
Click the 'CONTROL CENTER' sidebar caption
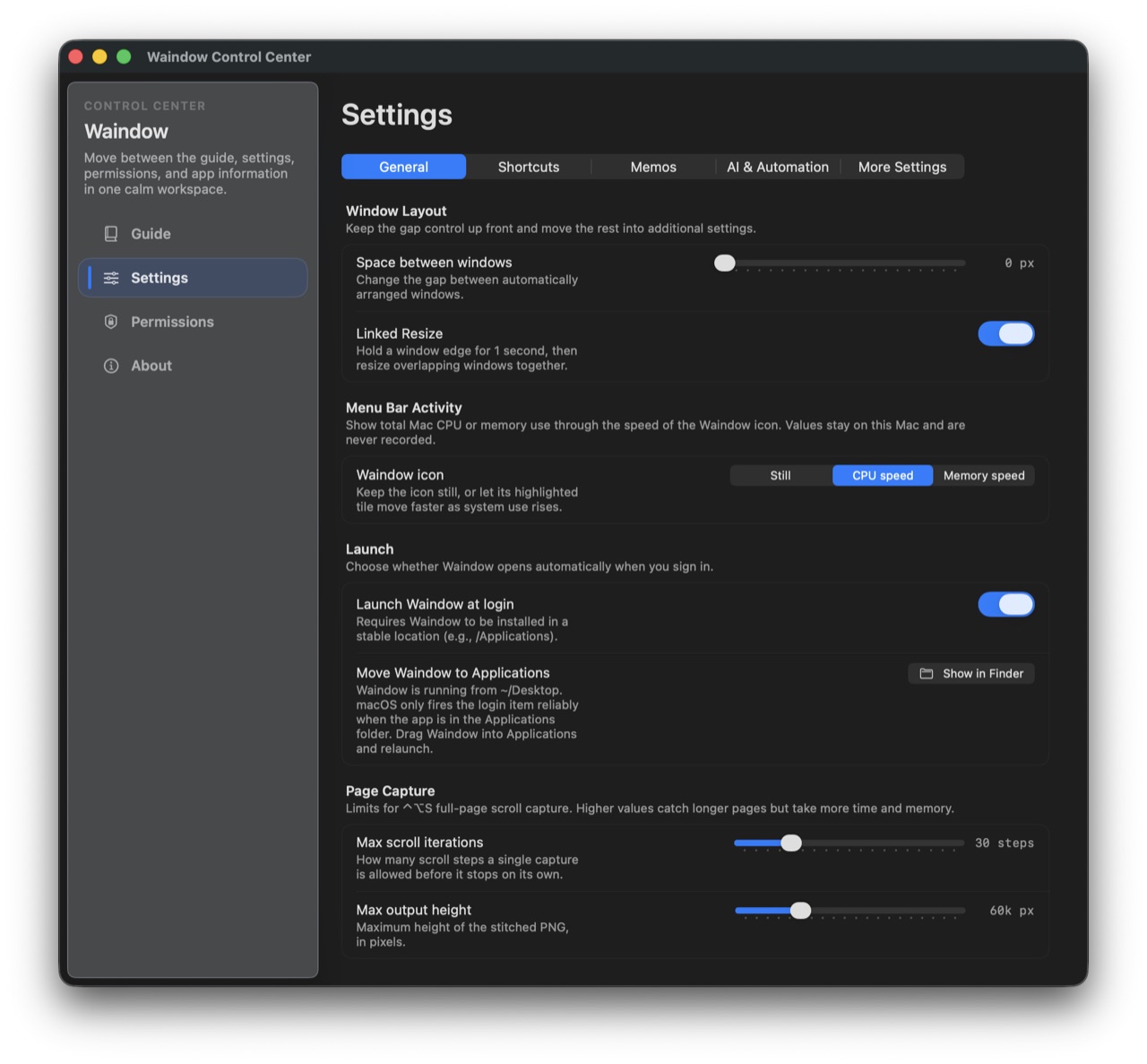[145, 106]
